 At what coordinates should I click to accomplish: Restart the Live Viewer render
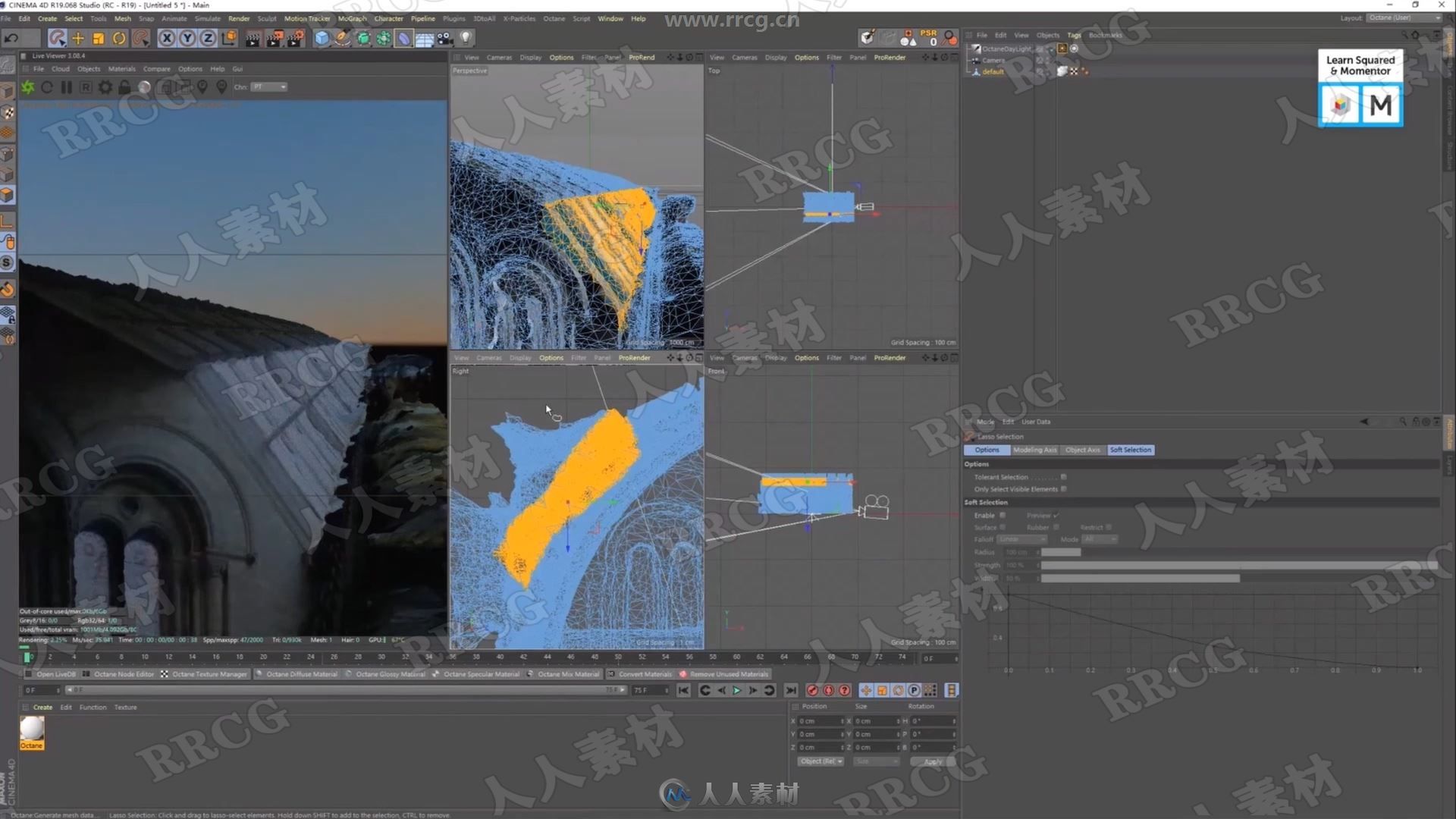coord(47,87)
